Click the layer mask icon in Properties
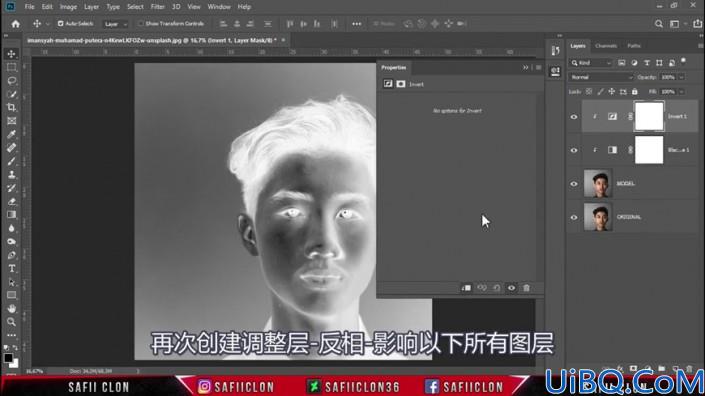This screenshot has width=705, height=396. 401,84
